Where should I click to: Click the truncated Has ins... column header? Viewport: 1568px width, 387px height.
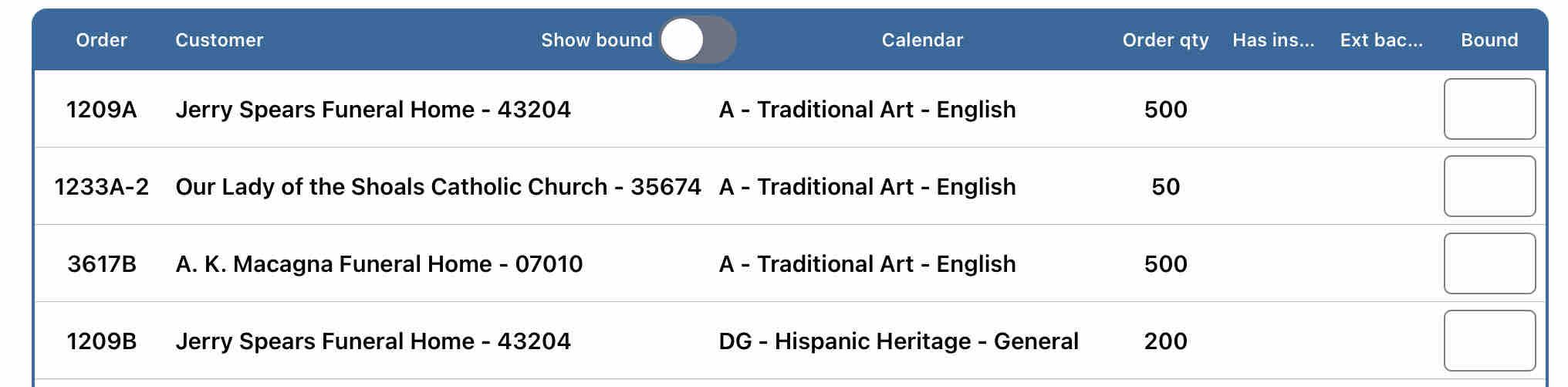[x=1273, y=40]
